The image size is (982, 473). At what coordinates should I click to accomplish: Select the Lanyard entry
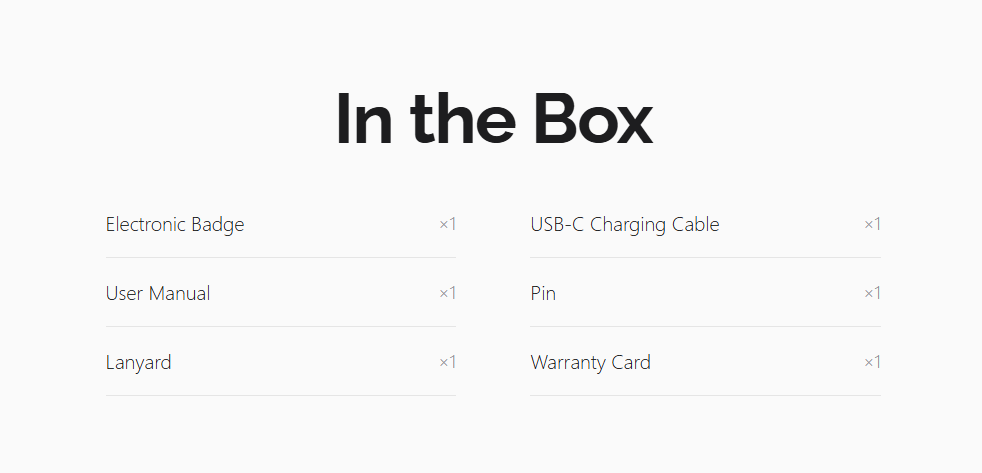point(138,362)
